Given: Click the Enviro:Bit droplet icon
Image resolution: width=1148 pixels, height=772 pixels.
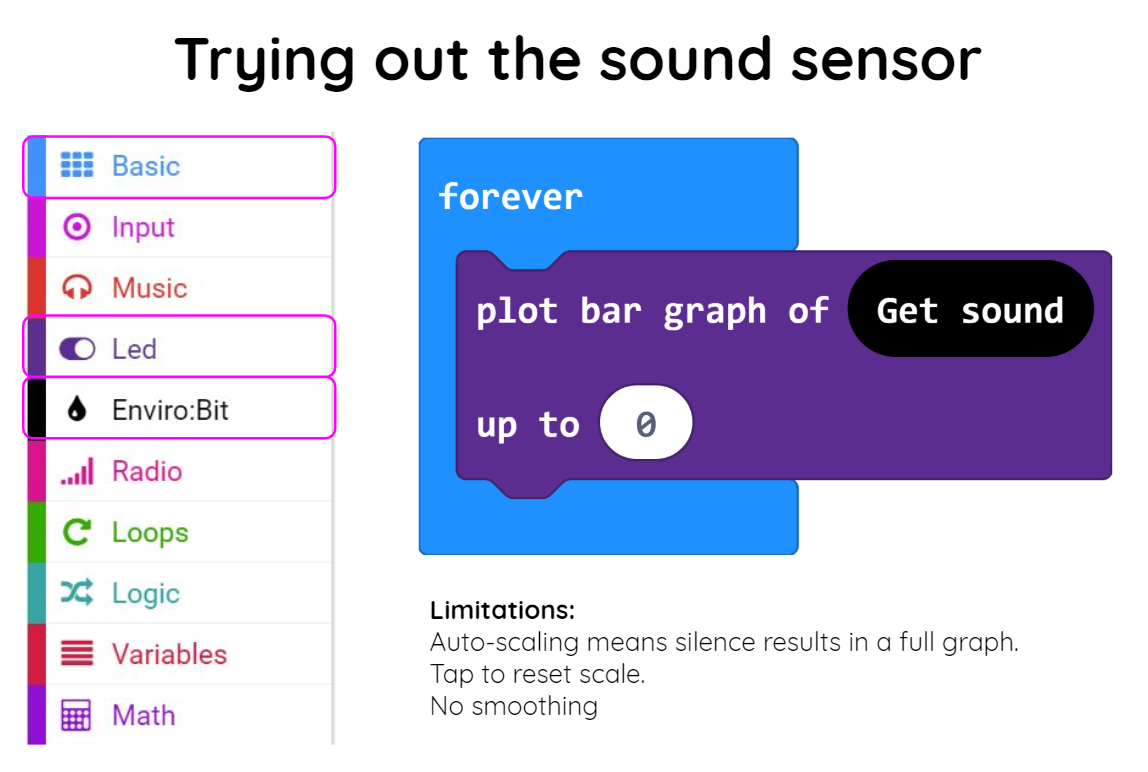Looking at the screenshot, I should tap(77, 409).
